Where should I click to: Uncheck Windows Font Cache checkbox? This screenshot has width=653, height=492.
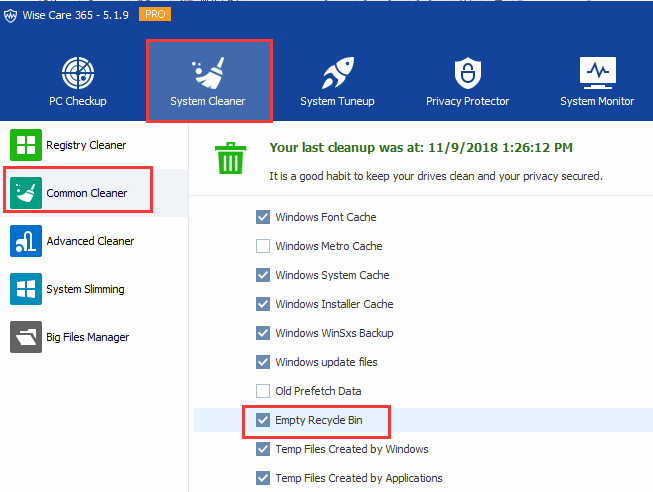263,217
